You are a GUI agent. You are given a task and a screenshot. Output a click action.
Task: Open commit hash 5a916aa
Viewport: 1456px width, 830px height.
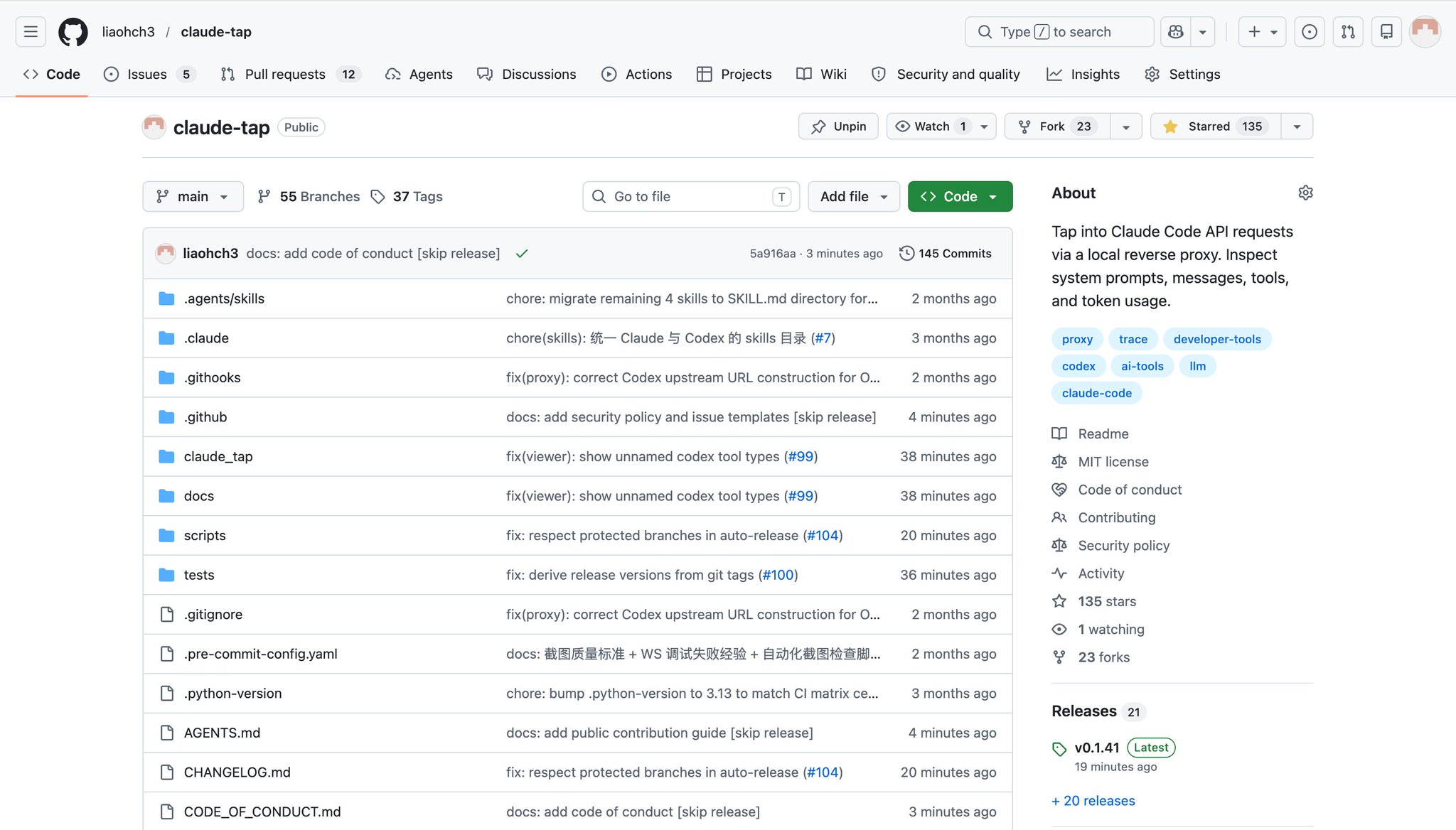(x=772, y=254)
